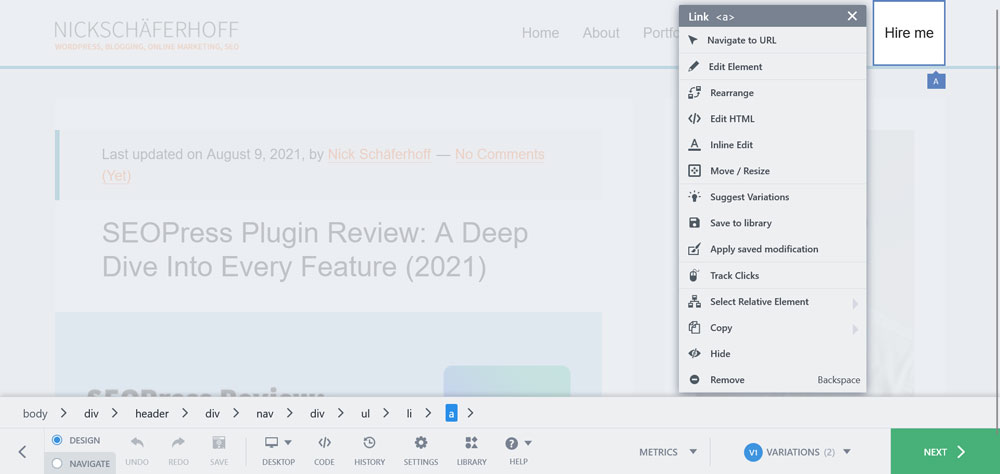Click the Navigate to URL cursor icon
This screenshot has height=474, width=1000.
(x=693, y=40)
